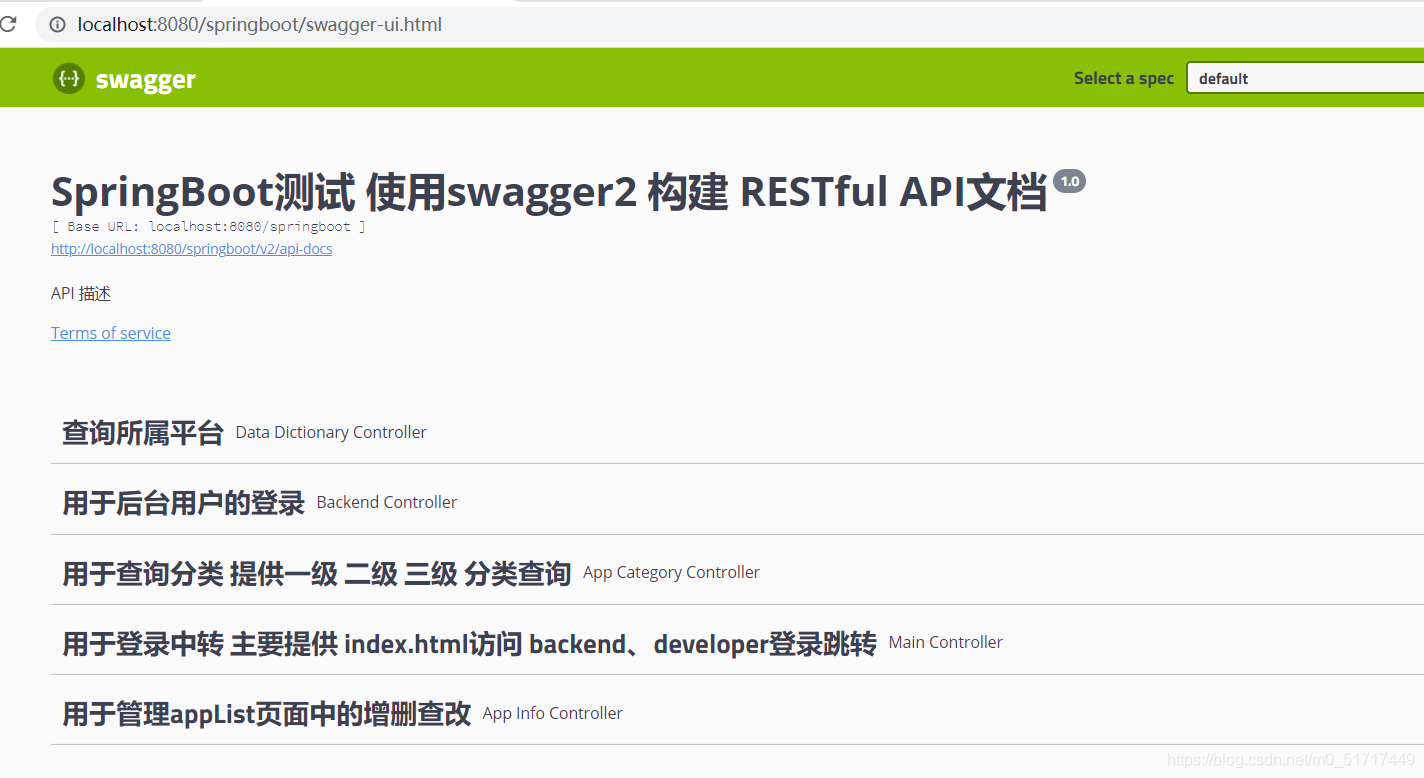Click the site info icon in address bar
Viewport: 1424px width, 778px height.
pos(57,24)
